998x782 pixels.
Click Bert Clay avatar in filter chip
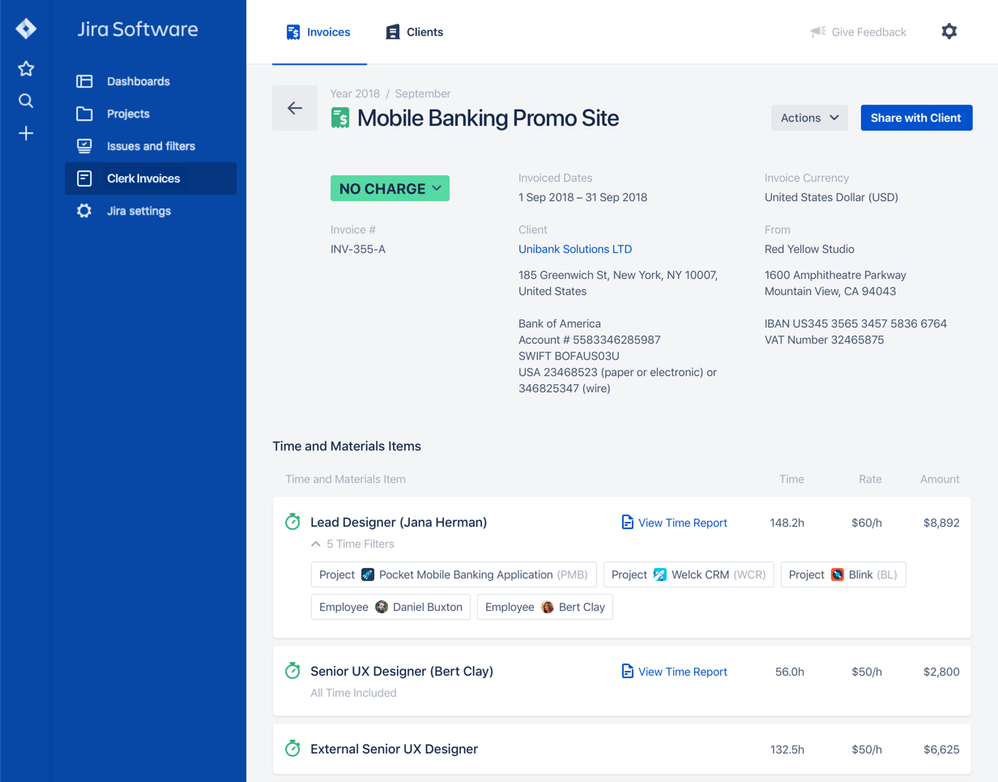click(547, 607)
